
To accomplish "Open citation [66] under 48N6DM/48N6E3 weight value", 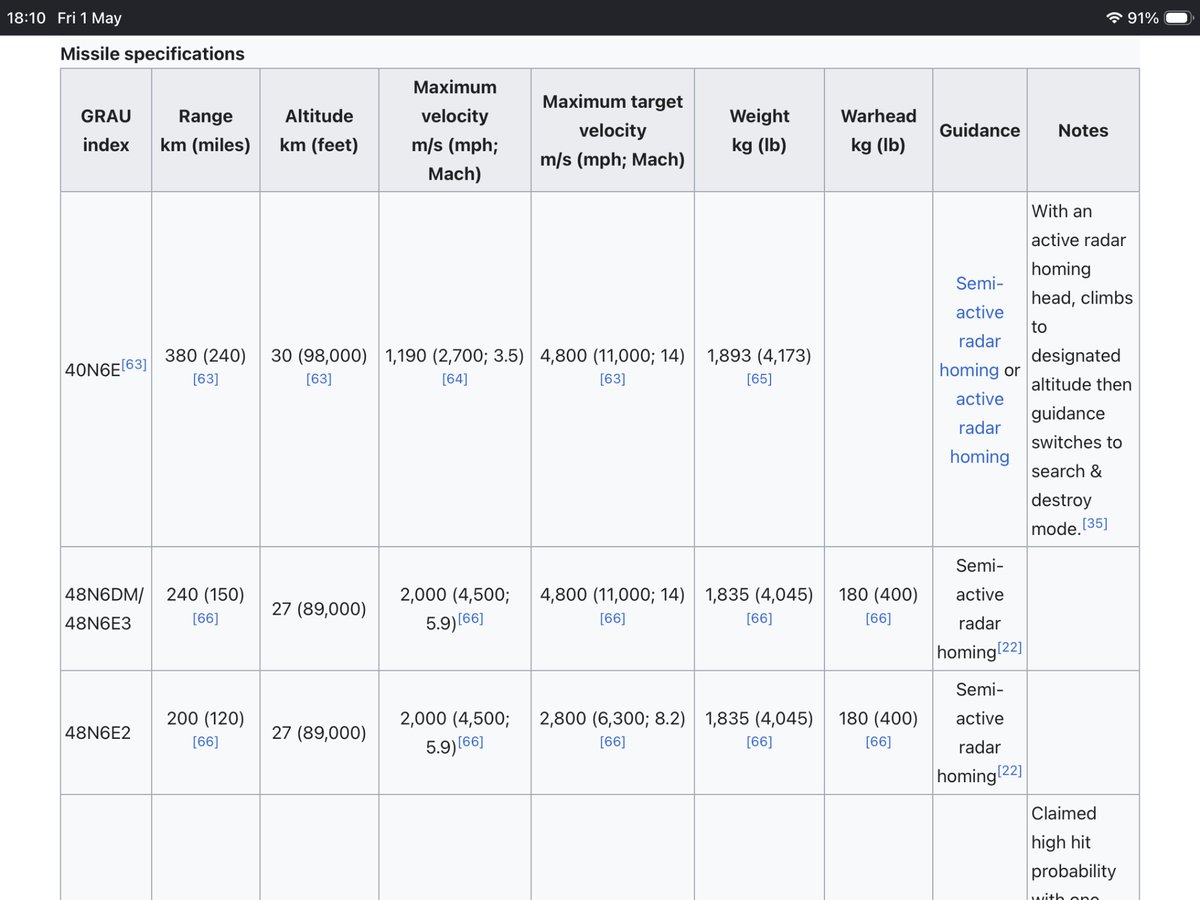I will [x=759, y=618].
